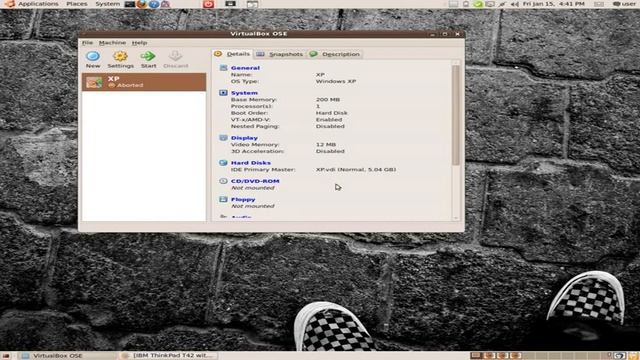The width and height of the screenshot is (640, 360).
Task: Open the Hard Disks settings link
Action: tap(251, 162)
